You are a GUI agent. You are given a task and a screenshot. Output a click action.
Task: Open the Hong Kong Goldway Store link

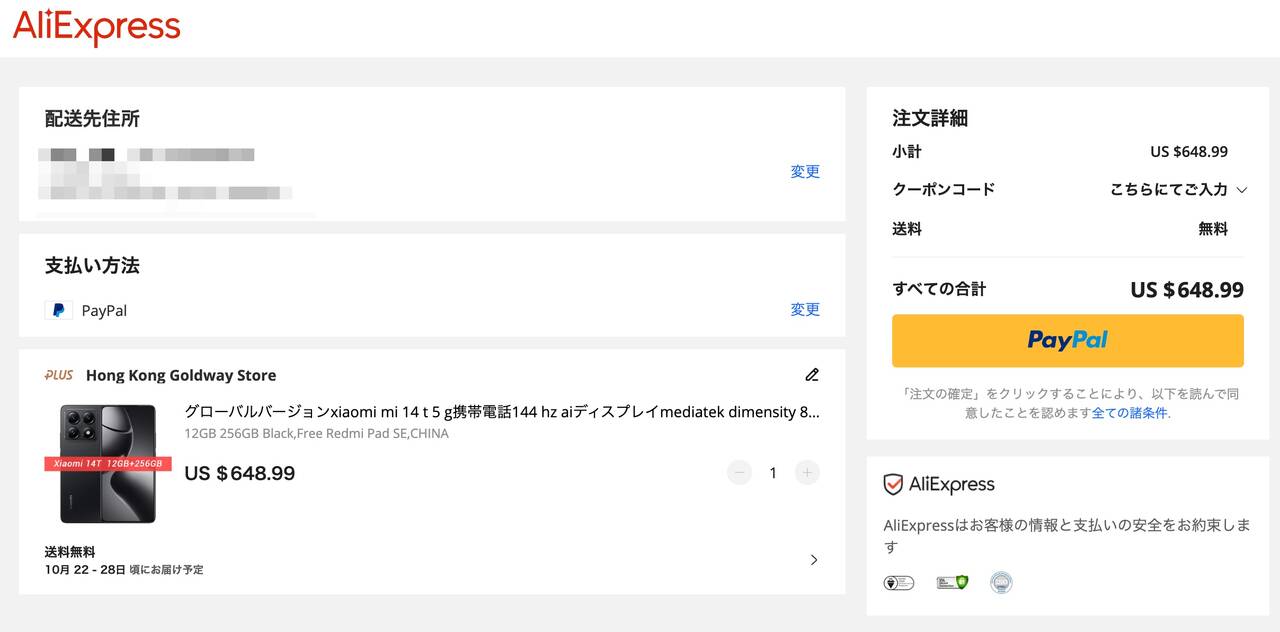(181, 375)
